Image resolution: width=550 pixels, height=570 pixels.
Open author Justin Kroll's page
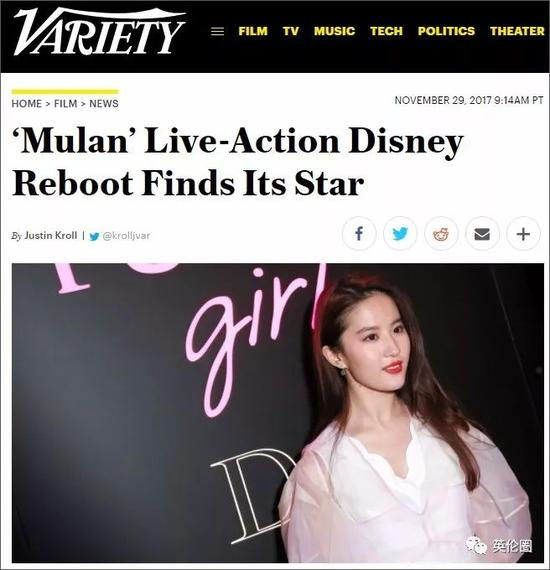(x=51, y=236)
